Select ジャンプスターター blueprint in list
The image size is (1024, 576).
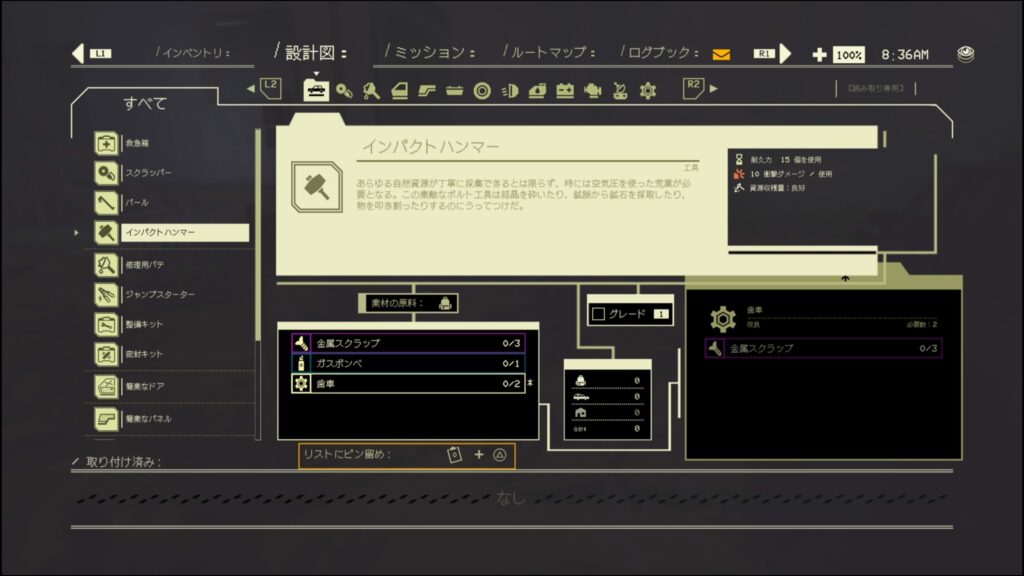pos(160,294)
